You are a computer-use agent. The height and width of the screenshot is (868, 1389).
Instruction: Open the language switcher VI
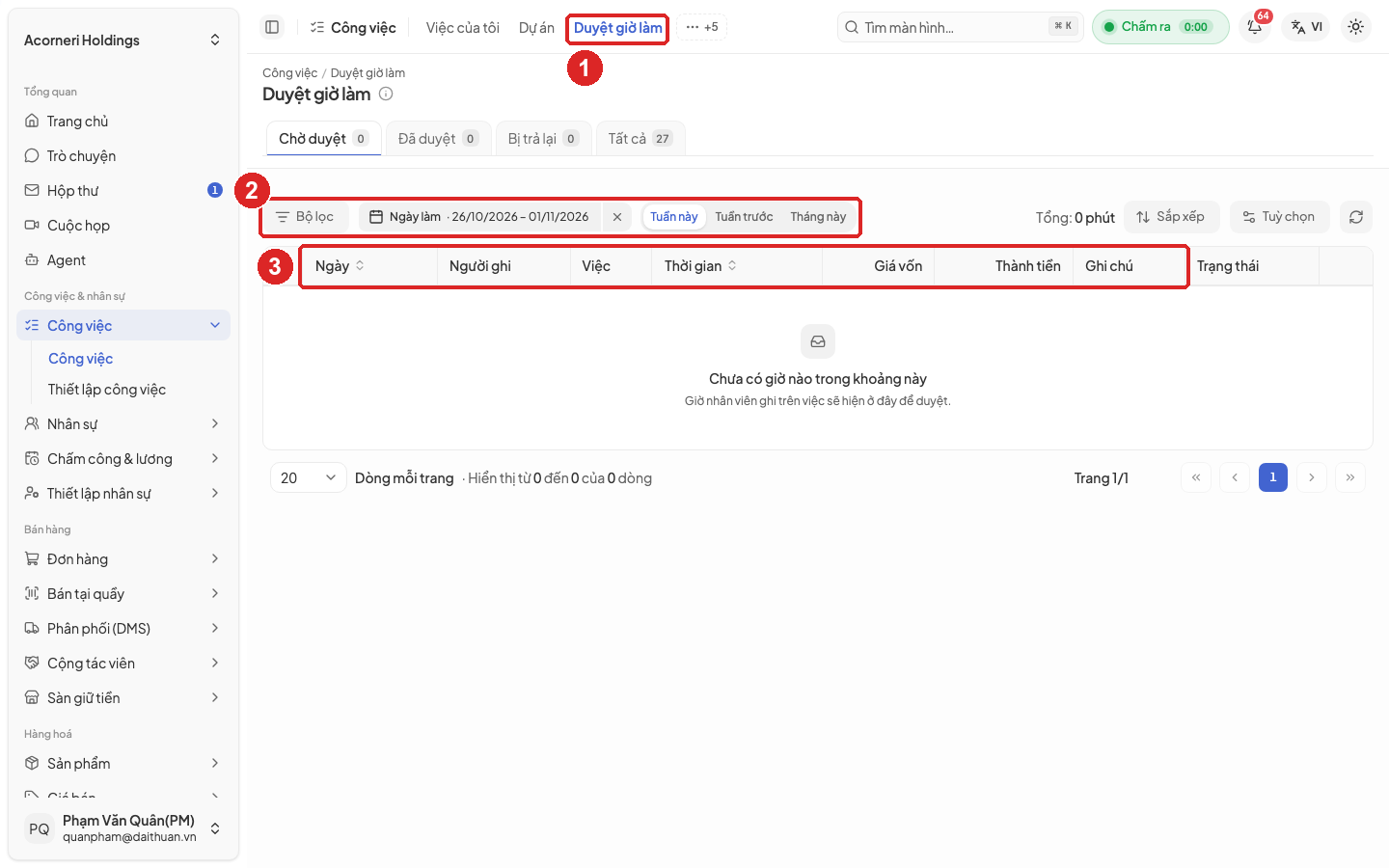tap(1307, 27)
